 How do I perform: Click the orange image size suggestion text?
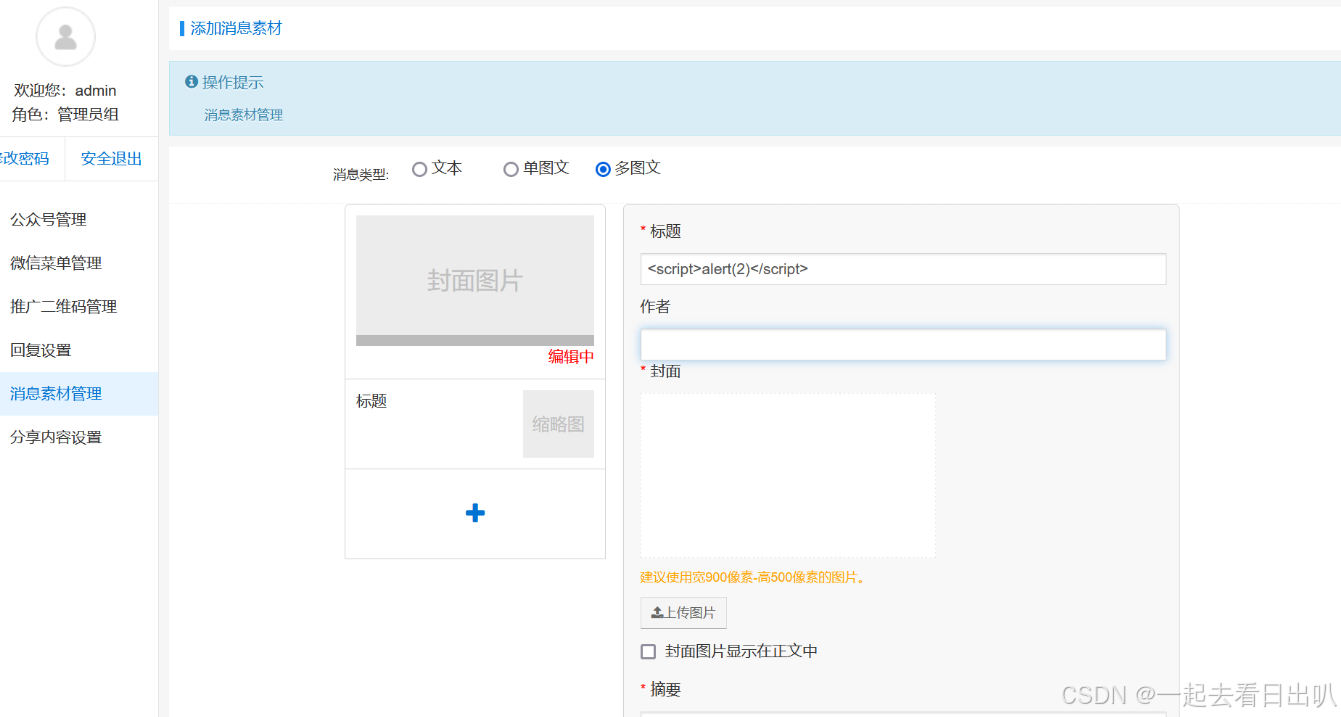coord(753,577)
